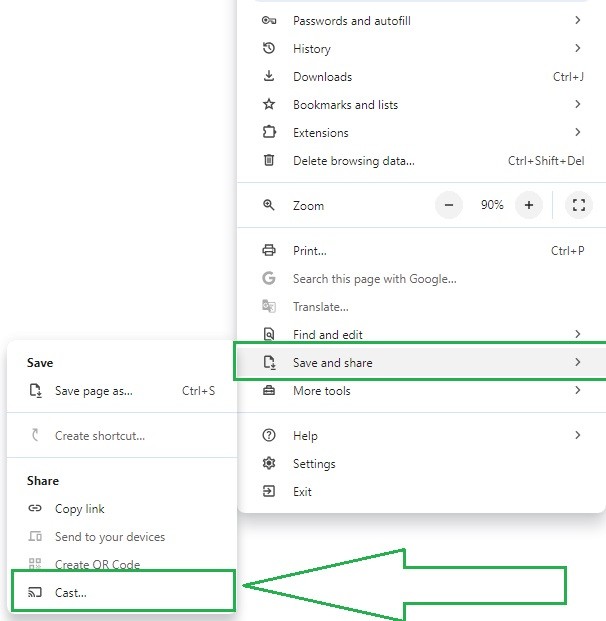Expand the Help submenu arrow
606x621 pixels.
click(x=578, y=435)
